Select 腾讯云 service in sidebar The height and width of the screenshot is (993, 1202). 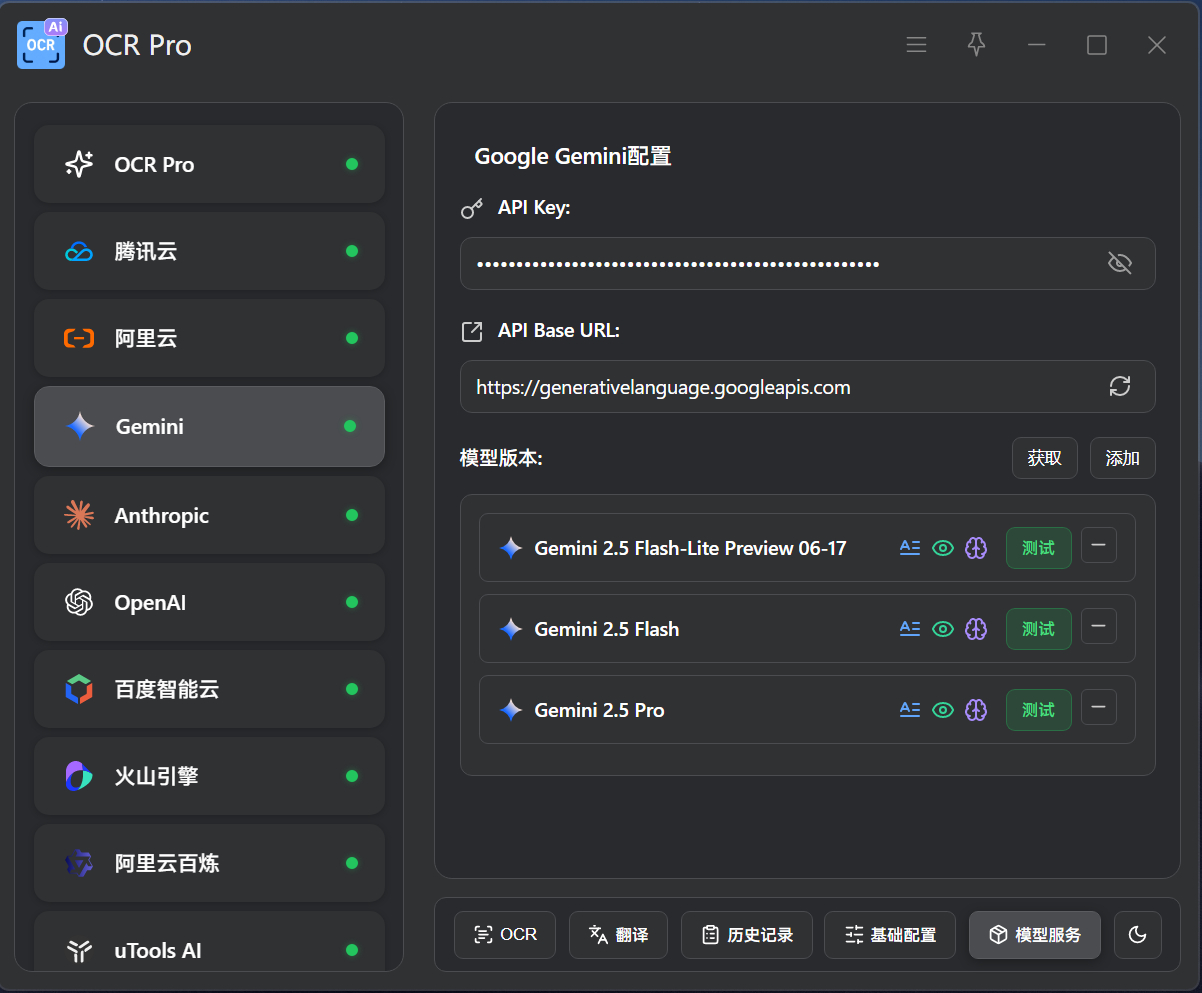(x=210, y=251)
